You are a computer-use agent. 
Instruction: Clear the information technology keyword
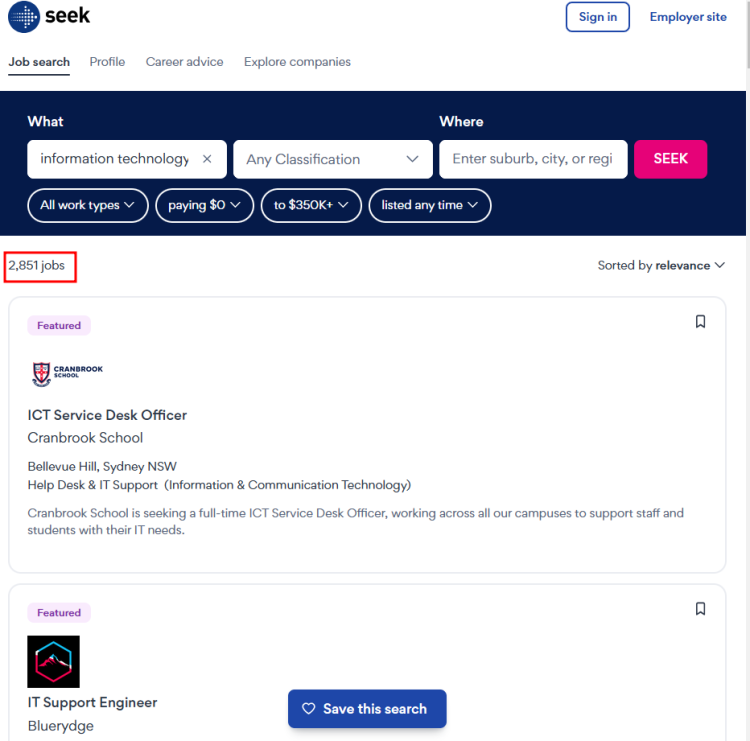tap(207, 159)
